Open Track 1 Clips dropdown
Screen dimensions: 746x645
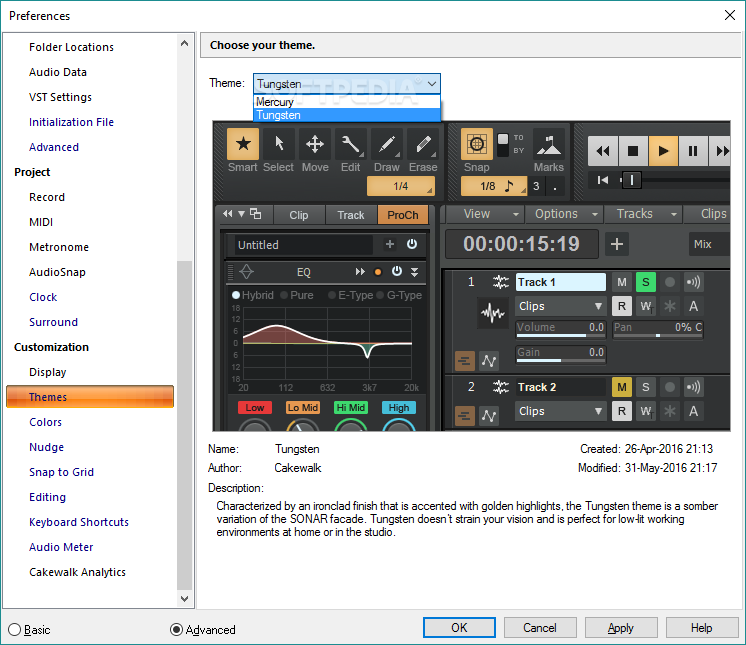[560, 306]
